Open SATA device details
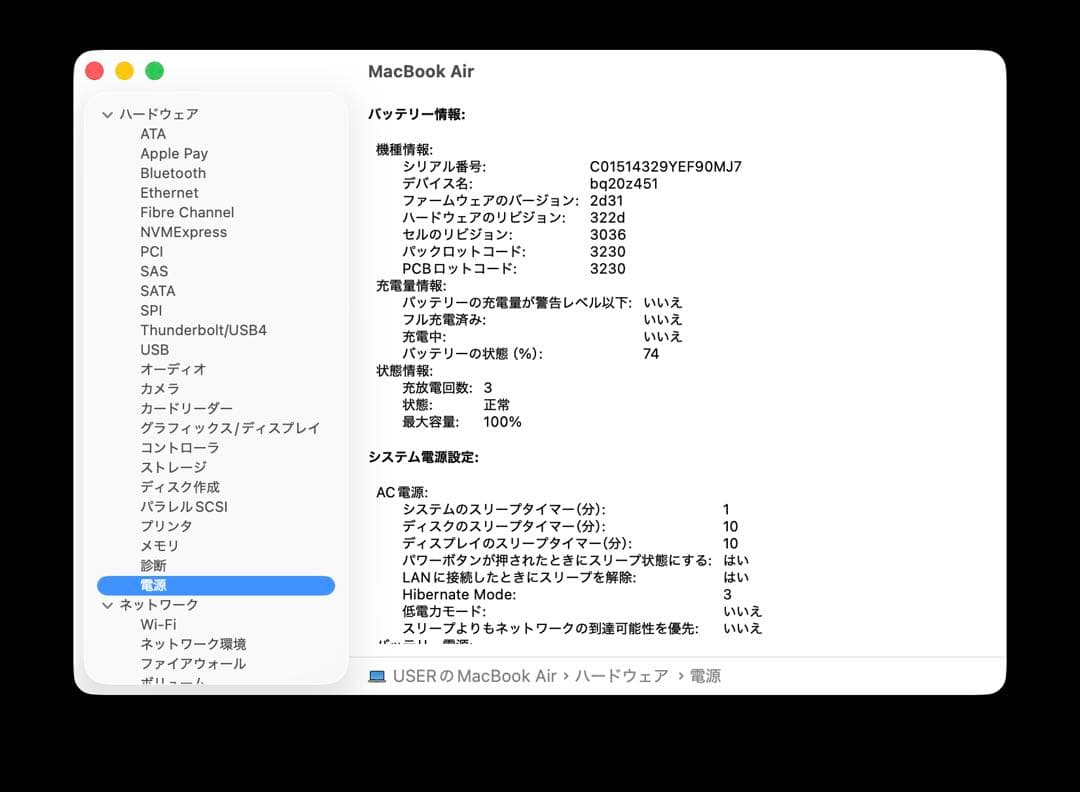Viewport: 1080px width, 792px height. (x=157, y=290)
